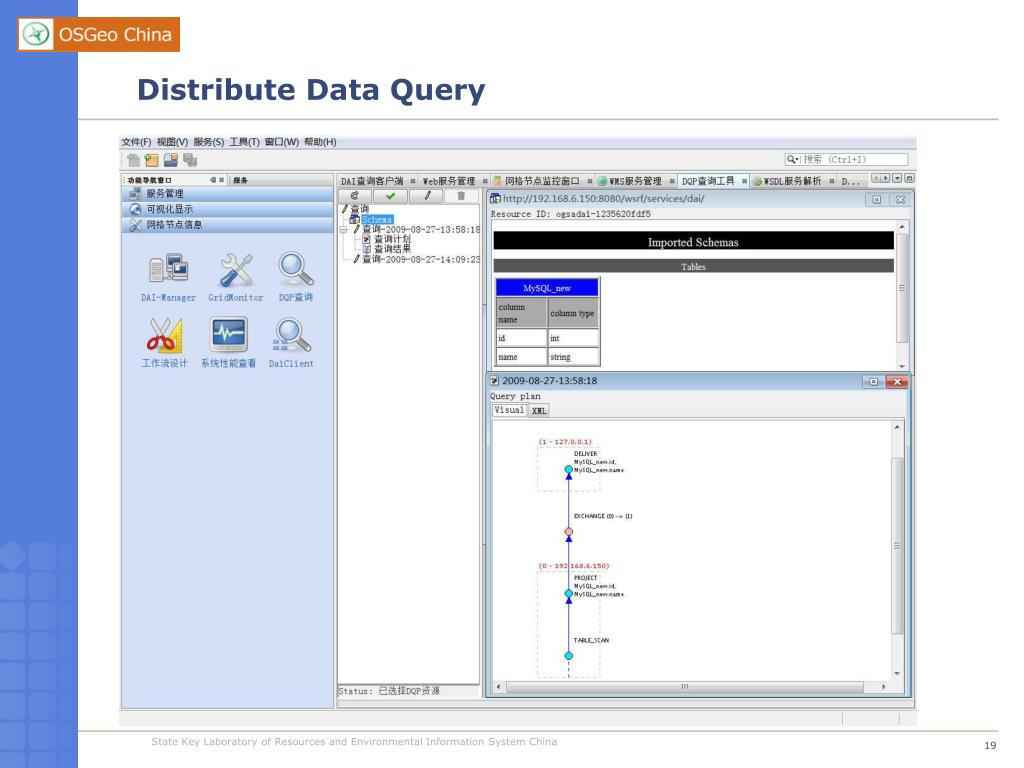Click the yellow new-item toolbar icon
This screenshot has width=1024, height=768.
(152, 159)
